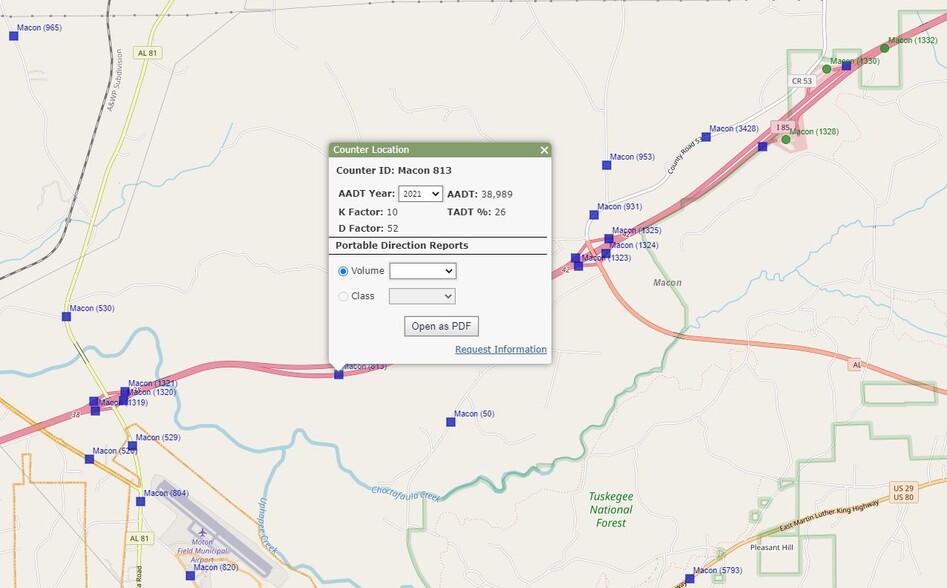Select the Macon (530) counter square
This screenshot has height=588, width=947.
pos(66,316)
